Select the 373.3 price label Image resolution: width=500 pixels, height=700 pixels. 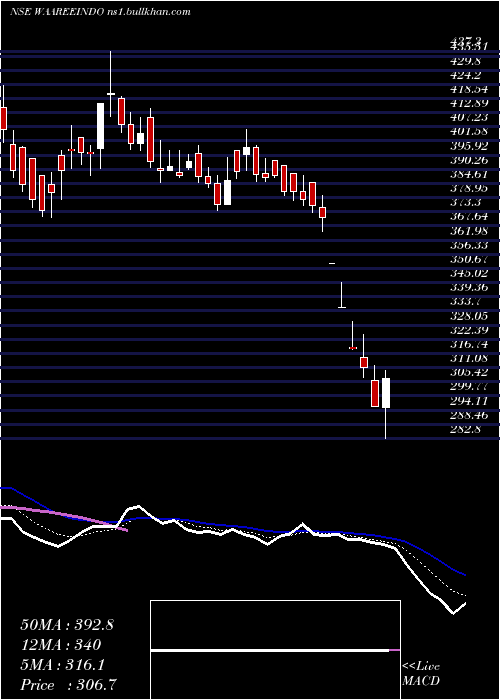point(468,202)
